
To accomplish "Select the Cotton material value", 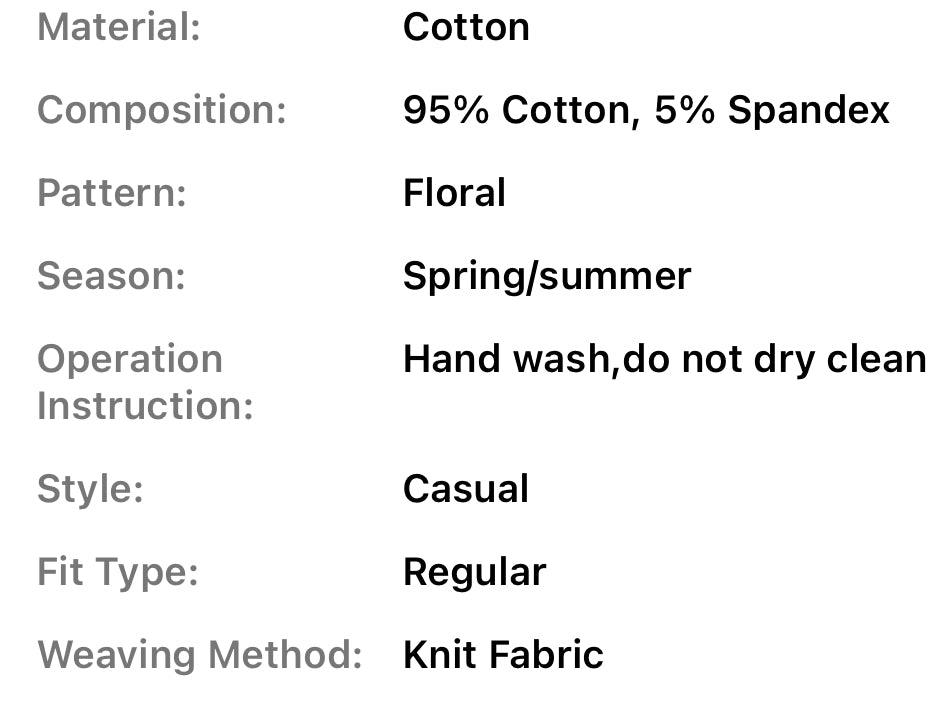I will pos(466,27).
